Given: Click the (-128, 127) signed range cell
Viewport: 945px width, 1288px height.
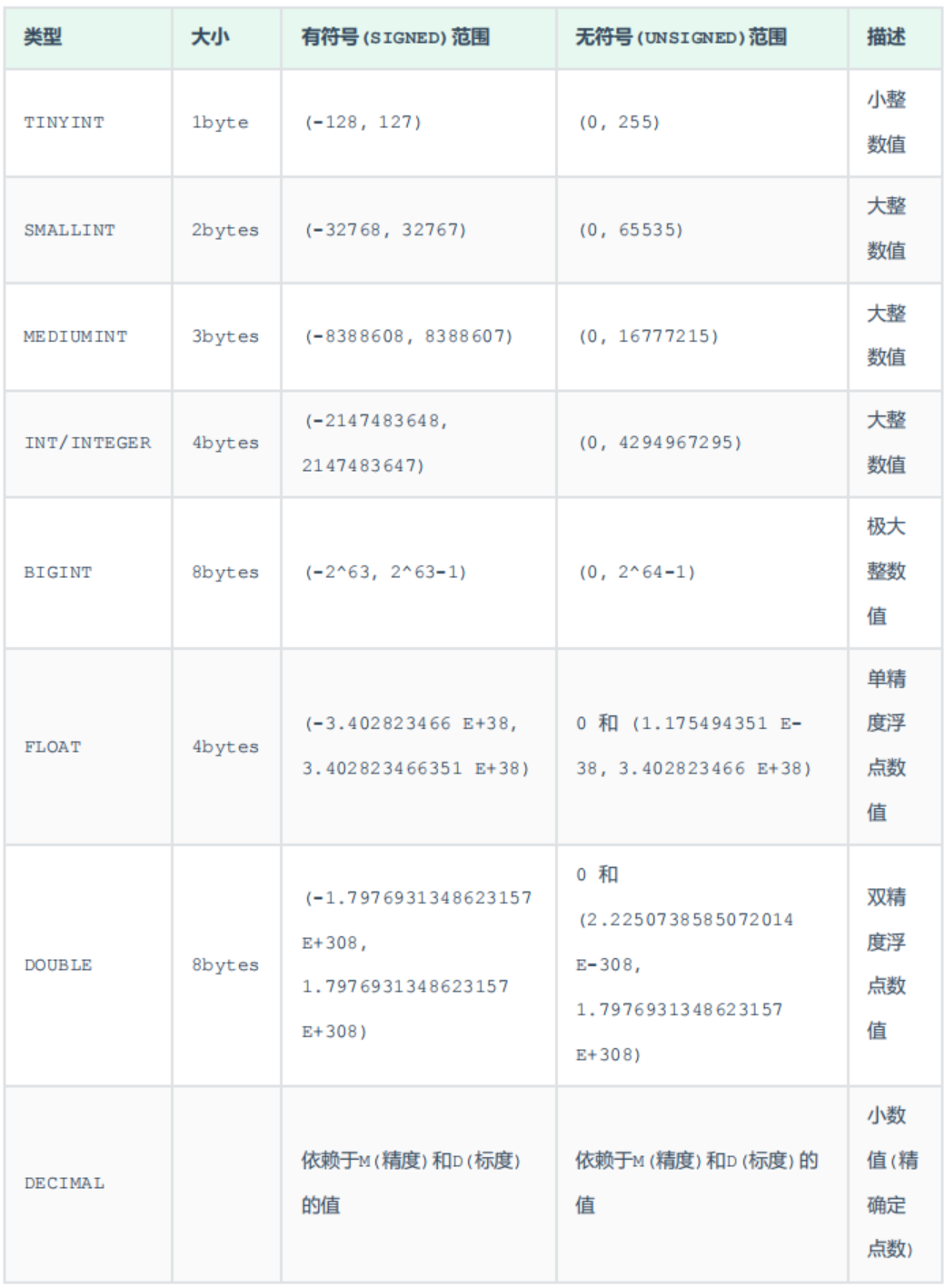Looking at the screenshot, I should 363,123.
